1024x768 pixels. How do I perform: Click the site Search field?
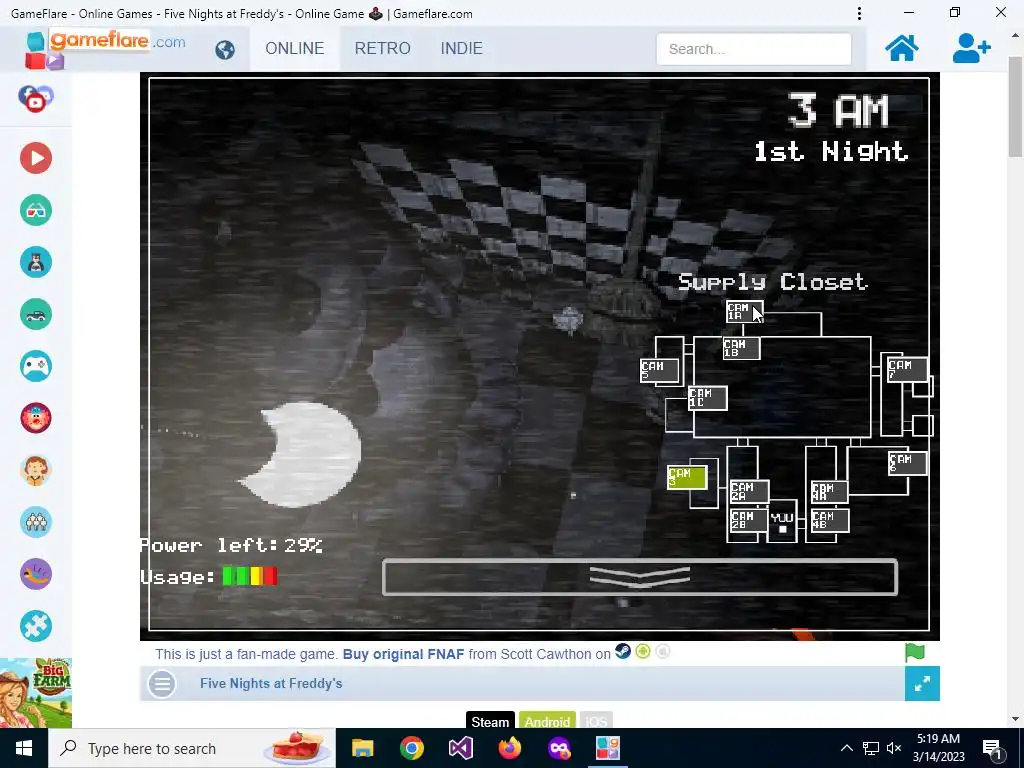tap(754, 49)
